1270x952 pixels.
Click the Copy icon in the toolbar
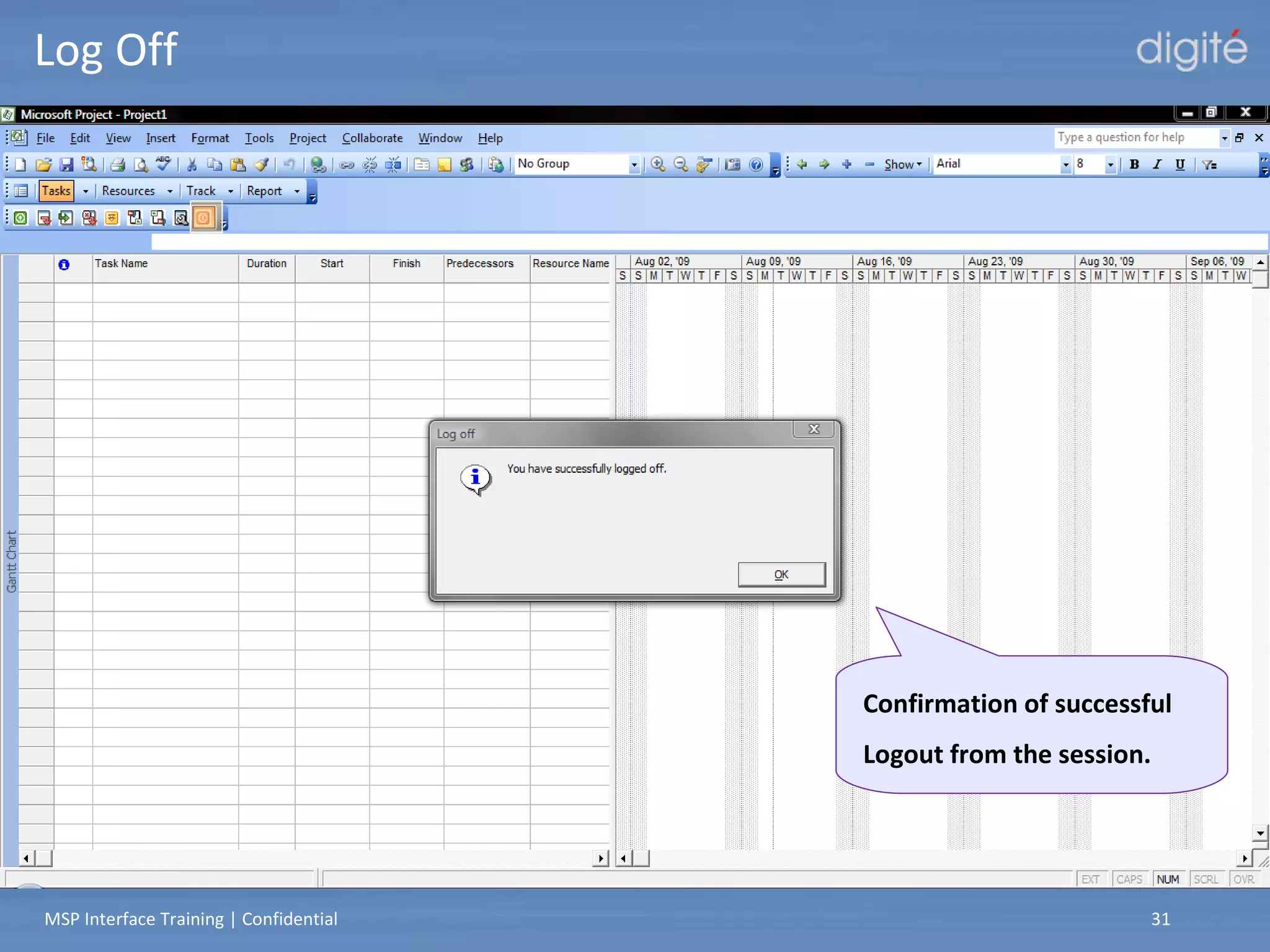(x=215, y=165)
